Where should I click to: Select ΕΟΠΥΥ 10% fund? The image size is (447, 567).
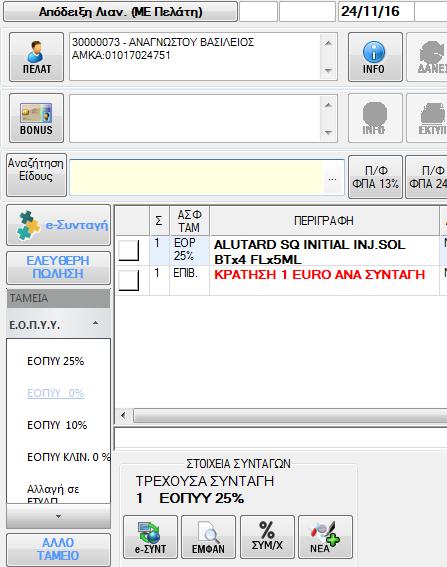click(57, 425)
